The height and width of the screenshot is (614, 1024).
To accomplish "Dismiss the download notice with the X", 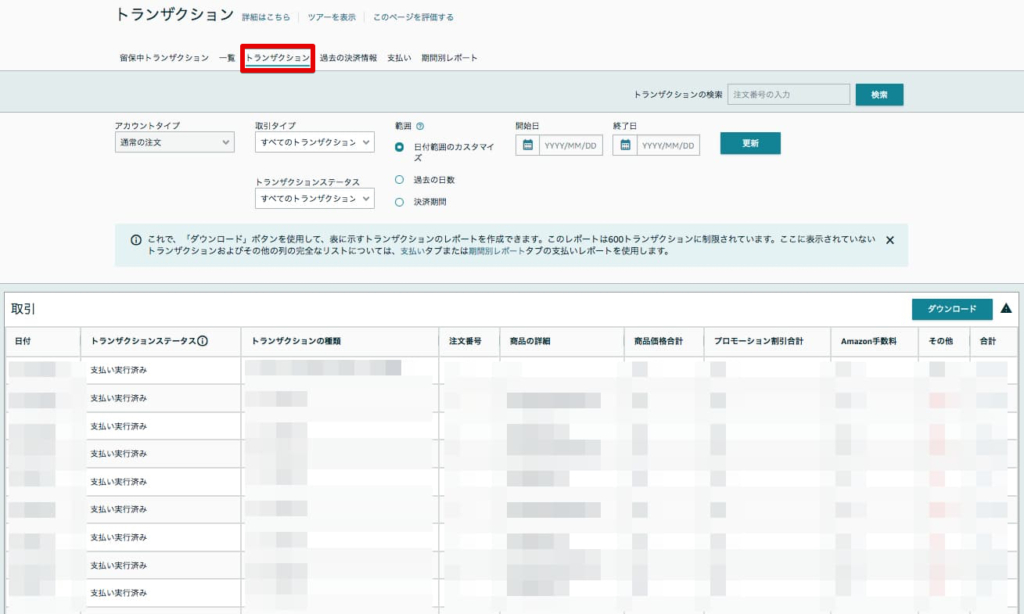I will [x=890, y=240].
